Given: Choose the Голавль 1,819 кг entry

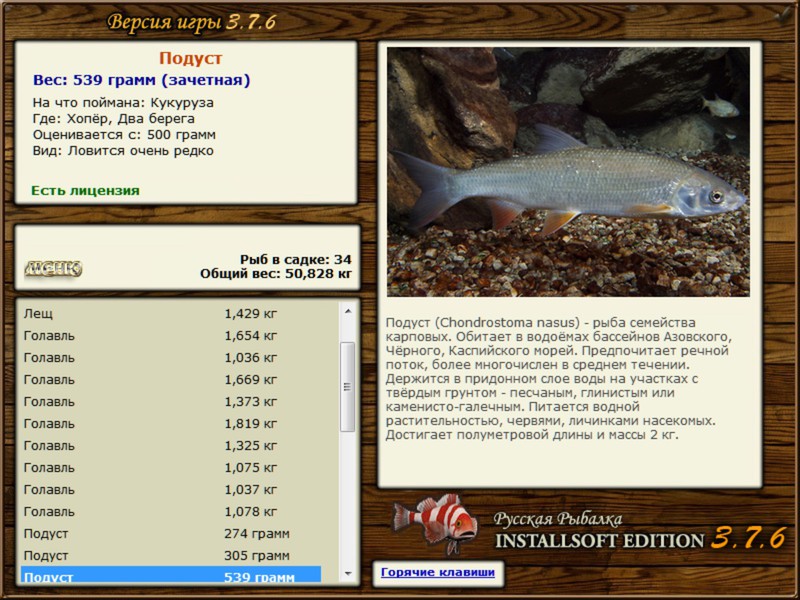Looking at the screenshot, I should 170,424.
